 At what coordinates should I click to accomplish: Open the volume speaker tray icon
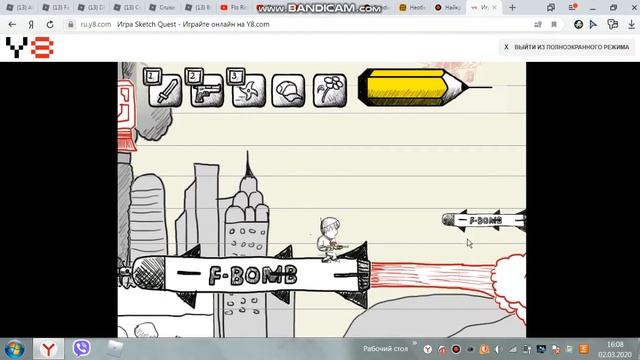click(498, 349)
